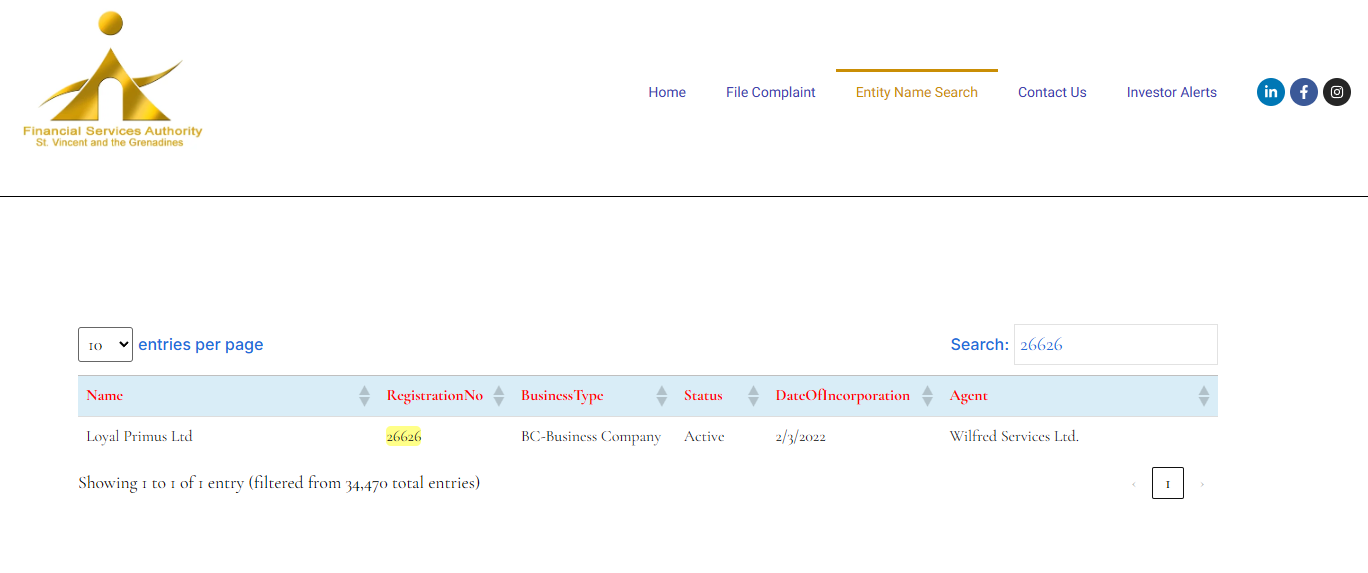Select the Entity Name Search tab
This screenshot has width=1368, height=573.
pyautogui.click(x=916, y=92)
